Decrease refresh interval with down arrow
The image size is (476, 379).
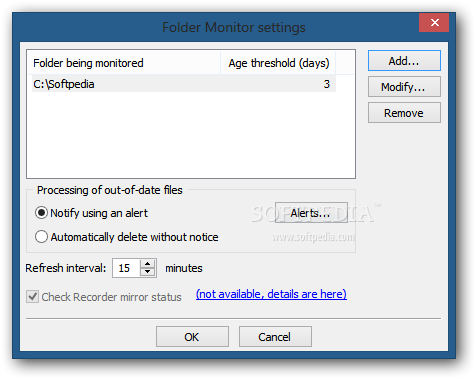point(147,272)
